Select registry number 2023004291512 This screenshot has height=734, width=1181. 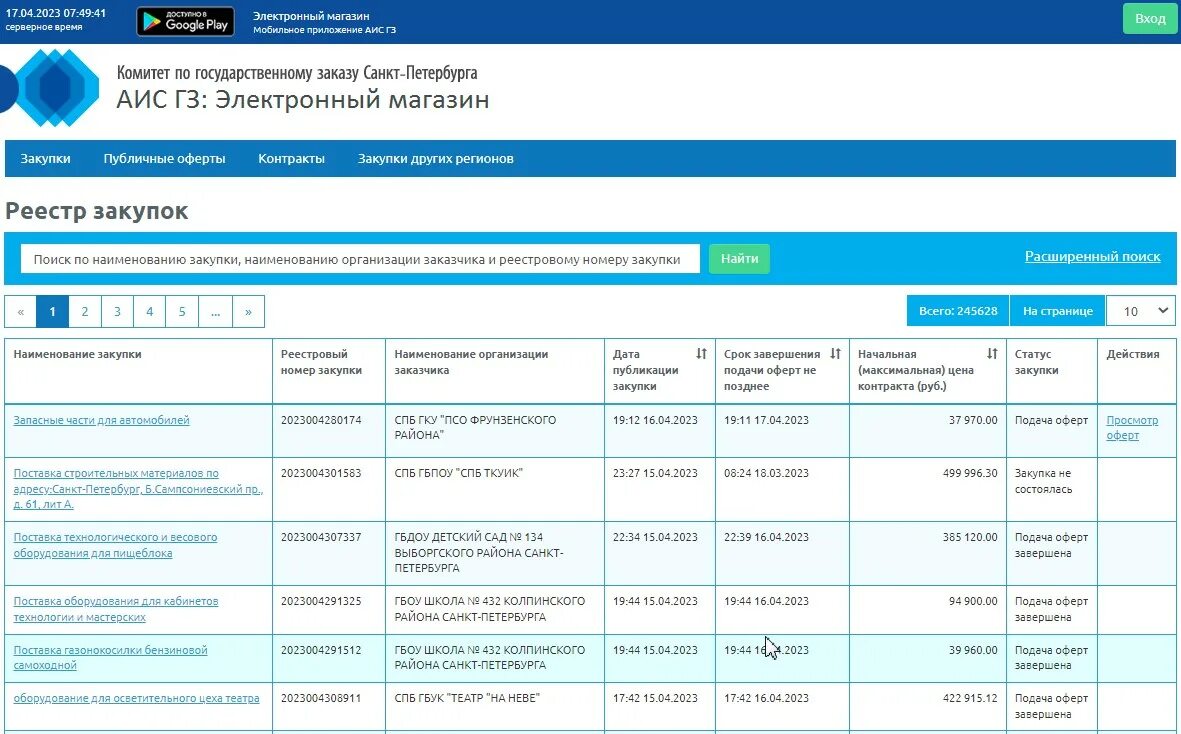pos(321,650)
